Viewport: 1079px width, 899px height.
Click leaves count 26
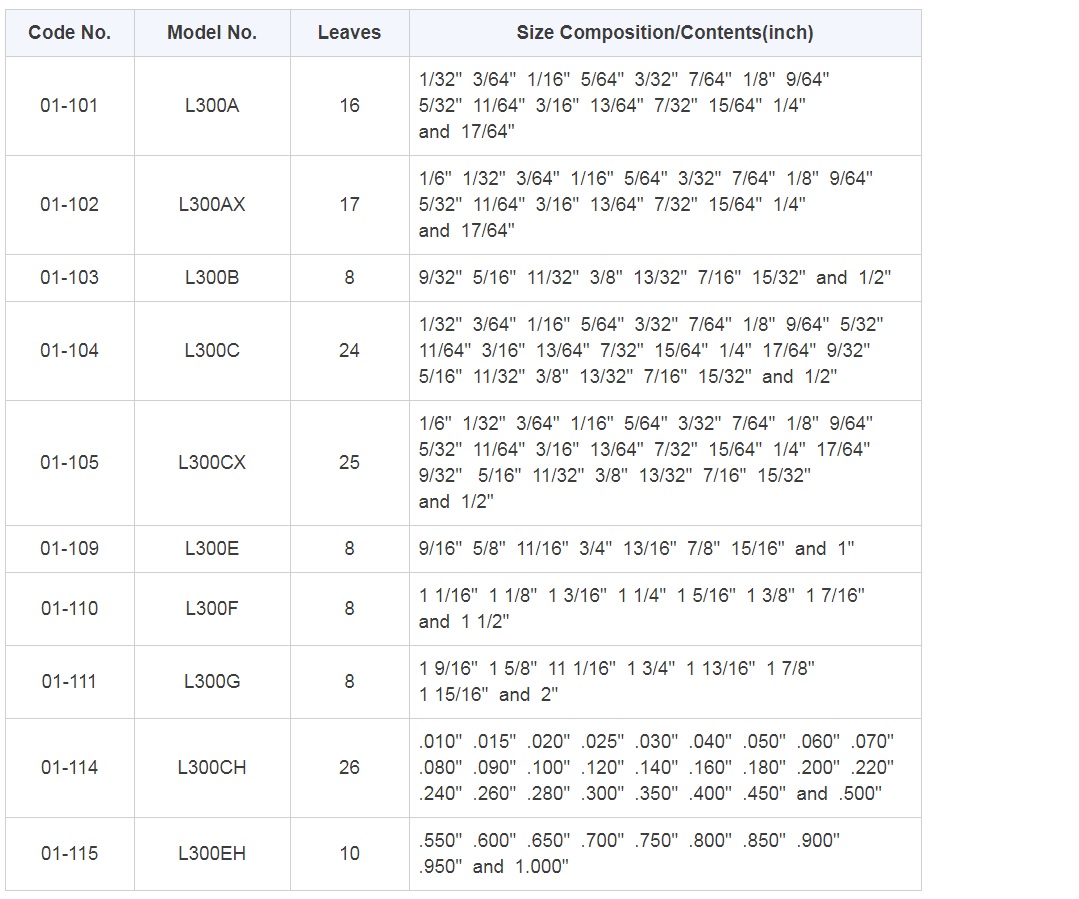[349, 767]
